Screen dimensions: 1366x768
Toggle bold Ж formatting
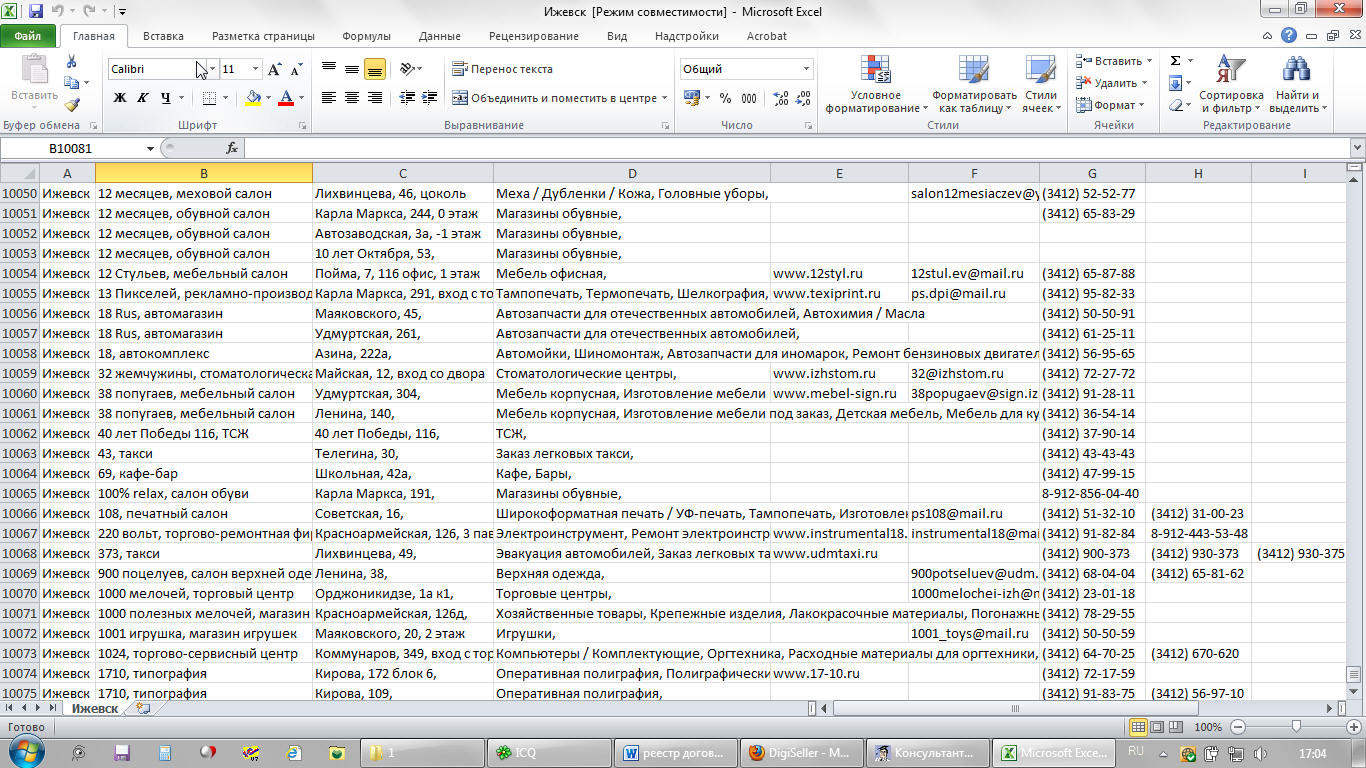(x=120, y=98)
